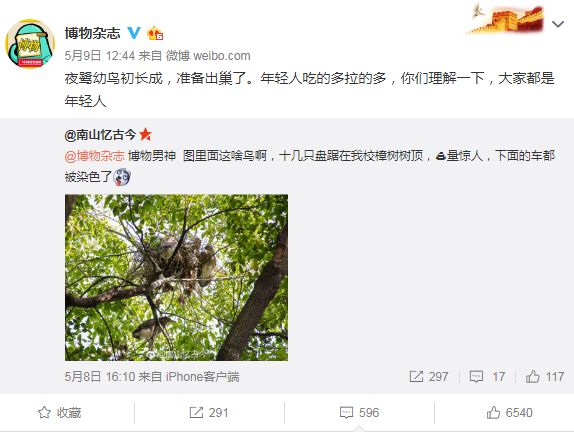Enlarge the night heron nest photo
Image resolution: width=574 pixels, height=432 pixels.
tap(176, 278)
